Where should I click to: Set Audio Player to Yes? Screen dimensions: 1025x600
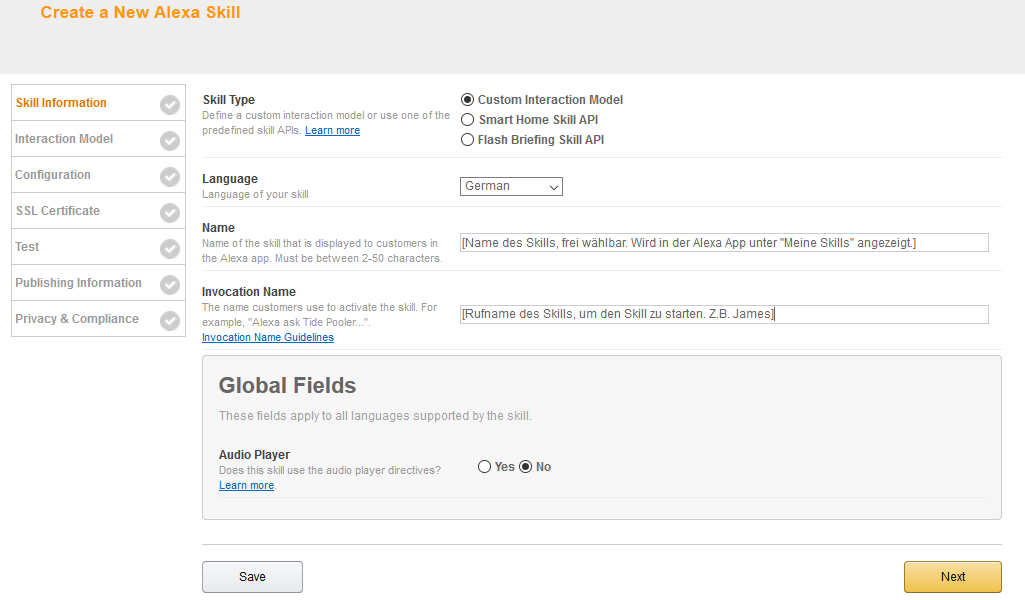[x=484, y=467]
